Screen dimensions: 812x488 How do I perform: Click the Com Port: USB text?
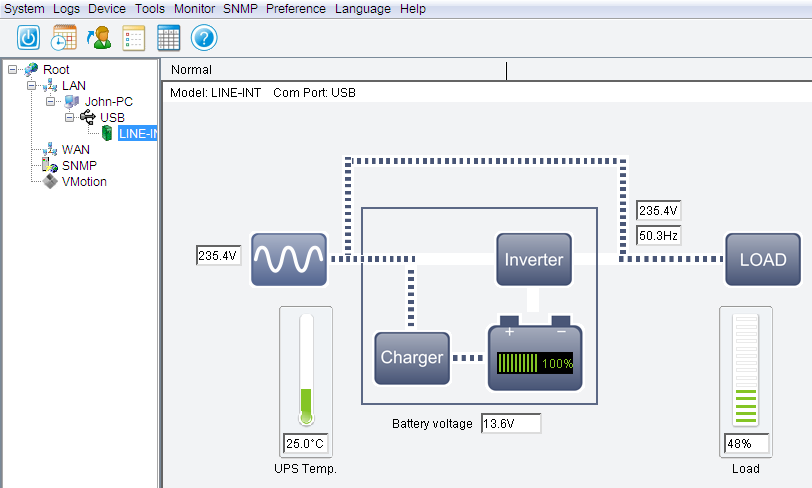coord(314,93)
